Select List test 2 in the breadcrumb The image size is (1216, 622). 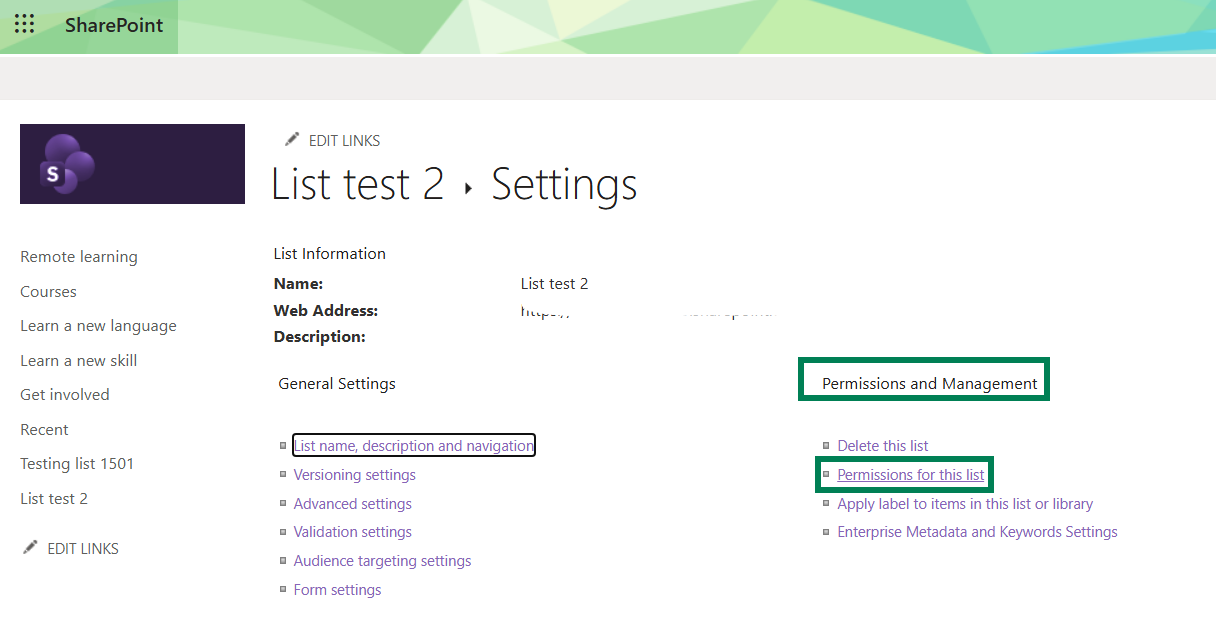coord(357,183)
